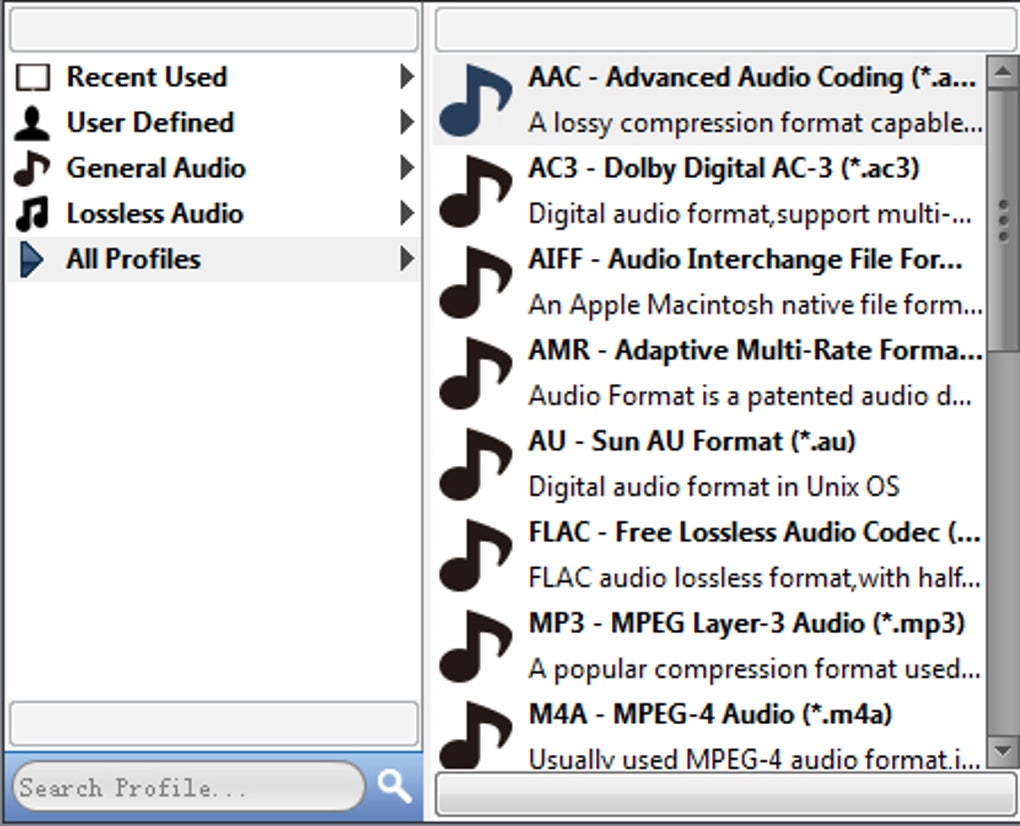Click the profile list scrollbar down arrow

1002,752
